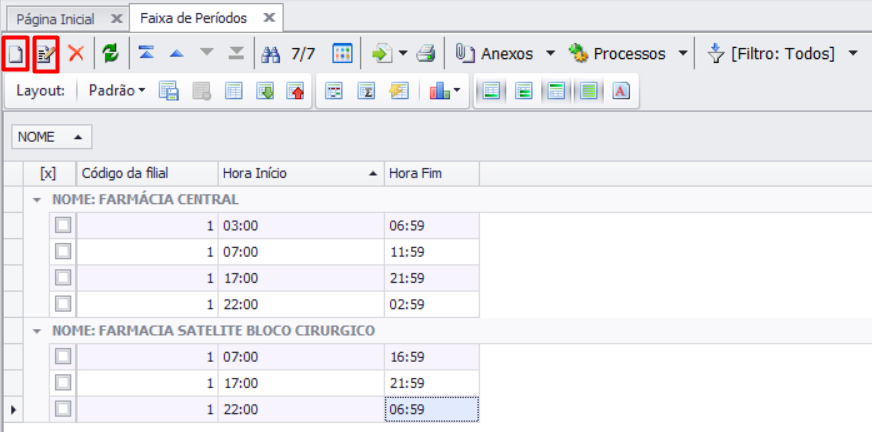This screenshot has width=872, height=432.
Task: Go to first record icon
Action: tap(146, 54)
